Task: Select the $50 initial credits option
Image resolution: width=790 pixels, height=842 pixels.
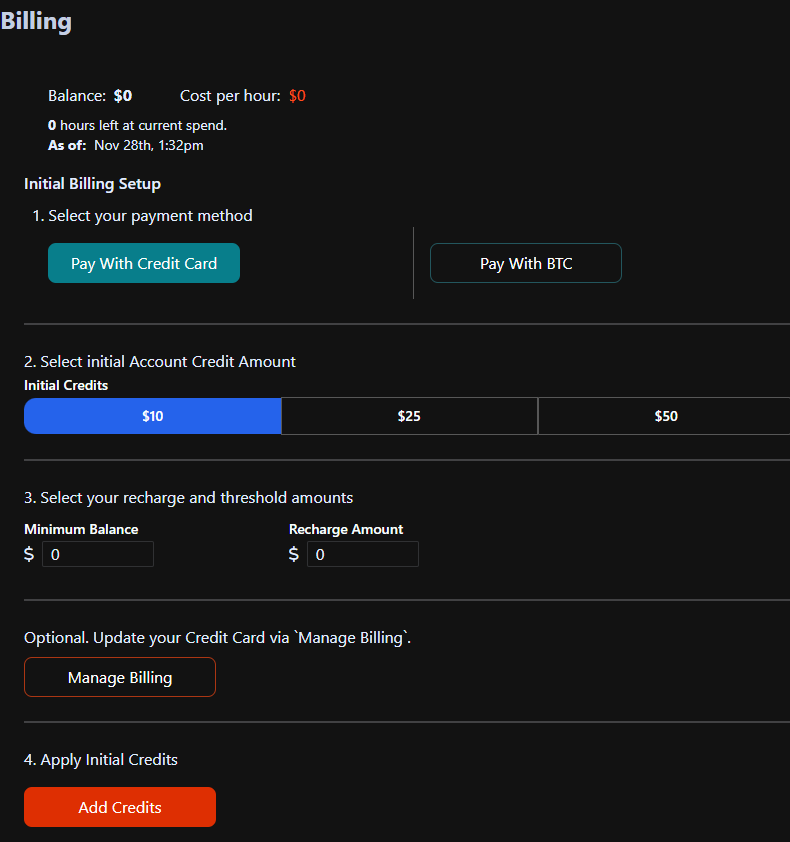Action: pyautogui.click(x=664, y=416)
